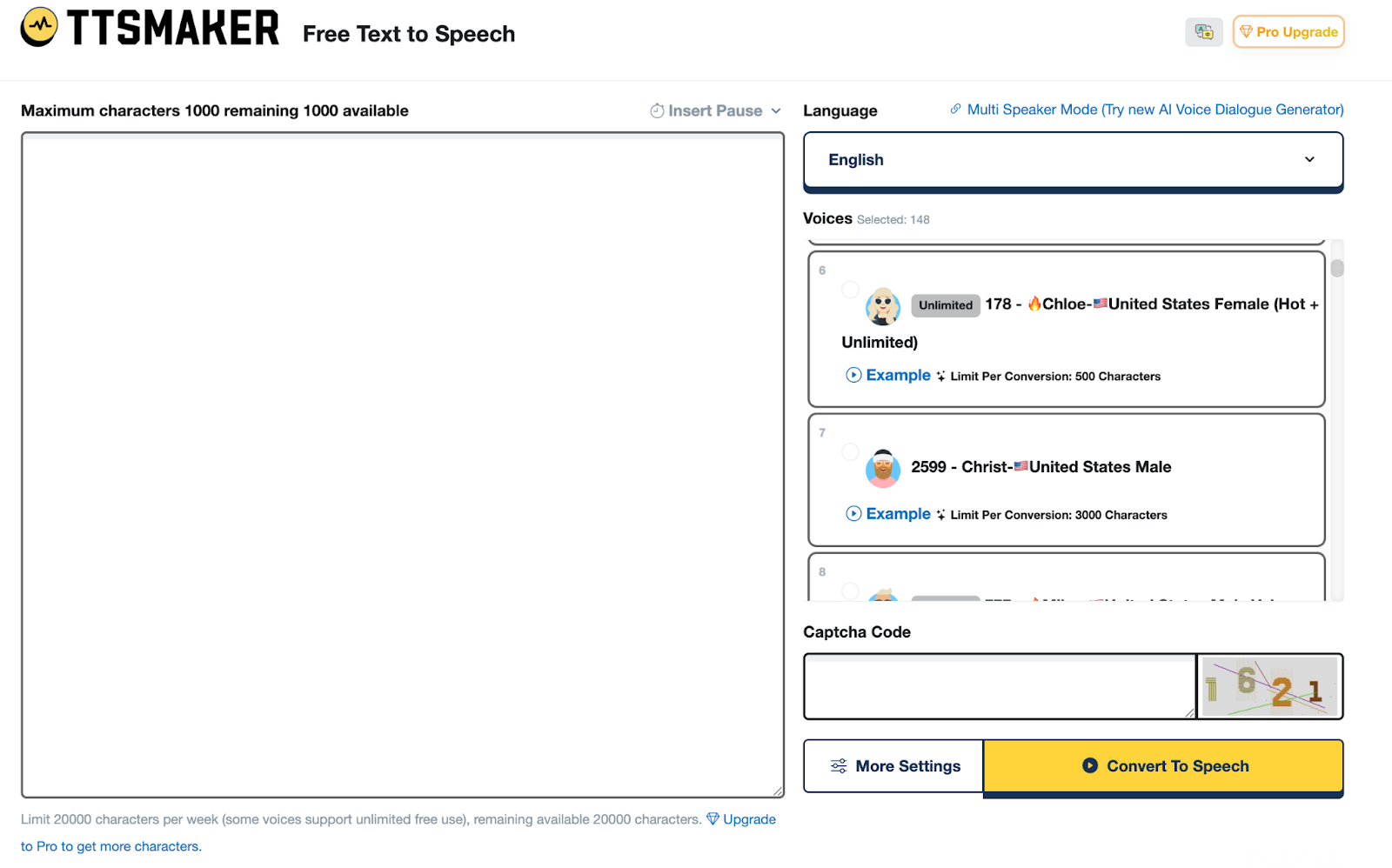Select voice number 8 radio button

[x=851, y=591]
